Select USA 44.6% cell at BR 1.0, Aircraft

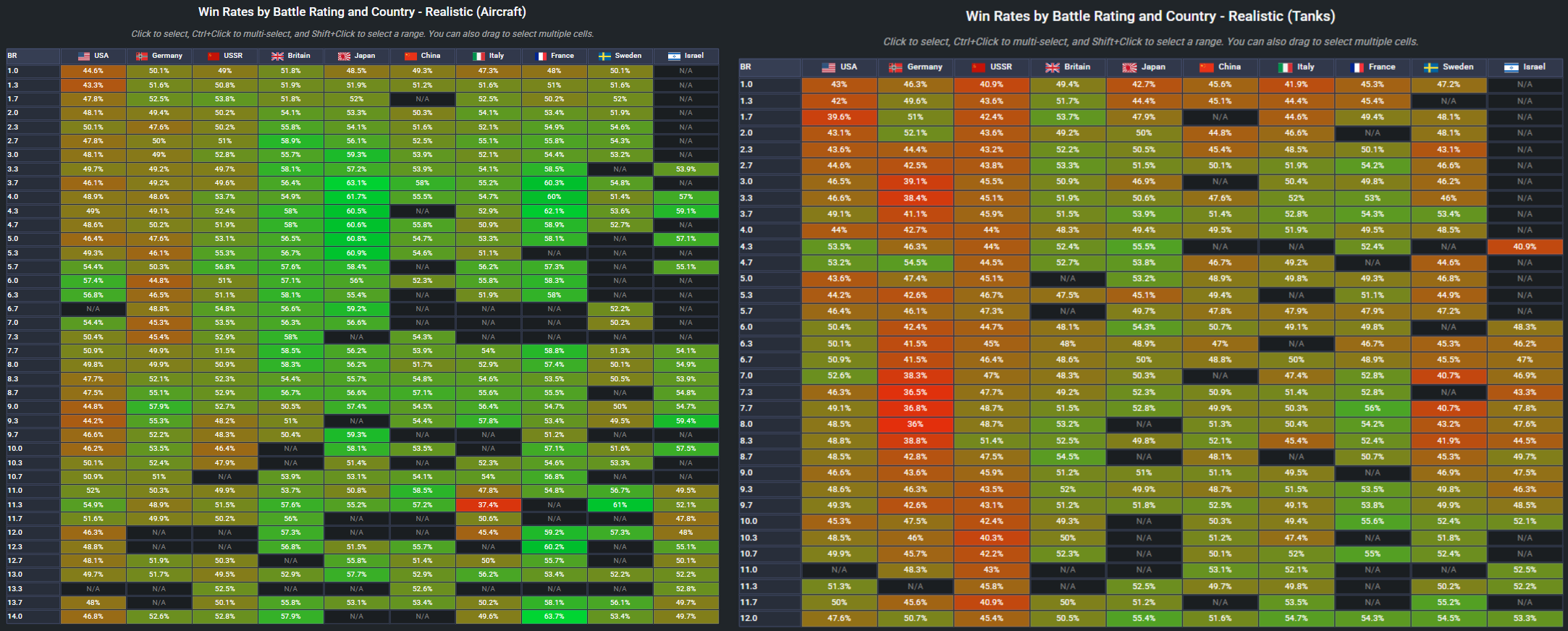click(x=93, y=71)
